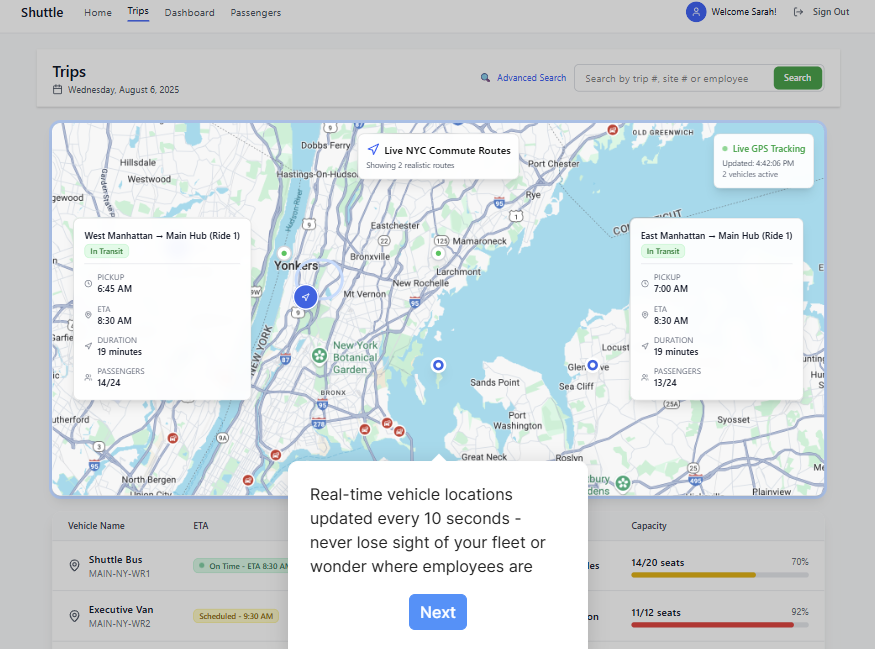
Task: Click In Transit badge on the East Manhattan card
Action: pos(662,251)
